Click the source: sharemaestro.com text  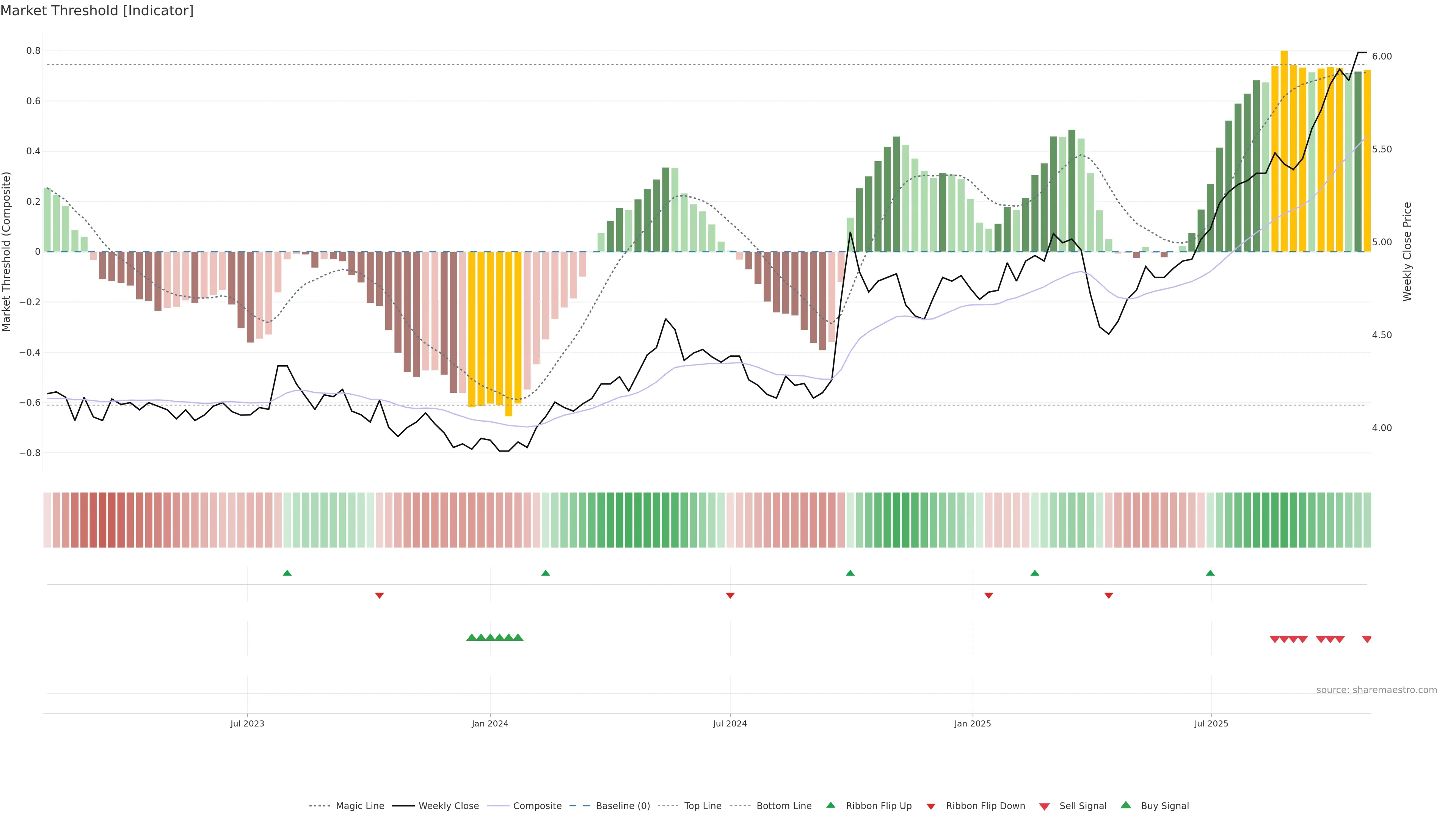tap(1376, 690)
